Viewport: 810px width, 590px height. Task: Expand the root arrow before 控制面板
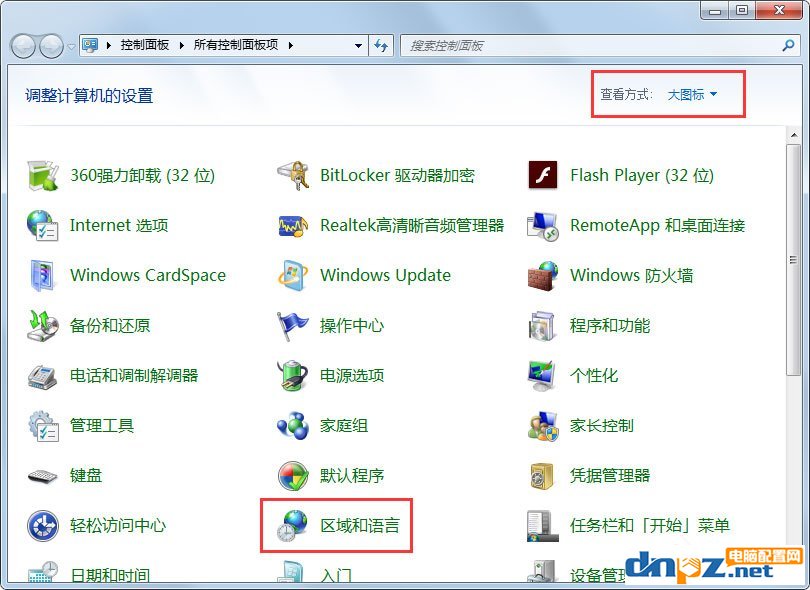(x=108, y=45)
